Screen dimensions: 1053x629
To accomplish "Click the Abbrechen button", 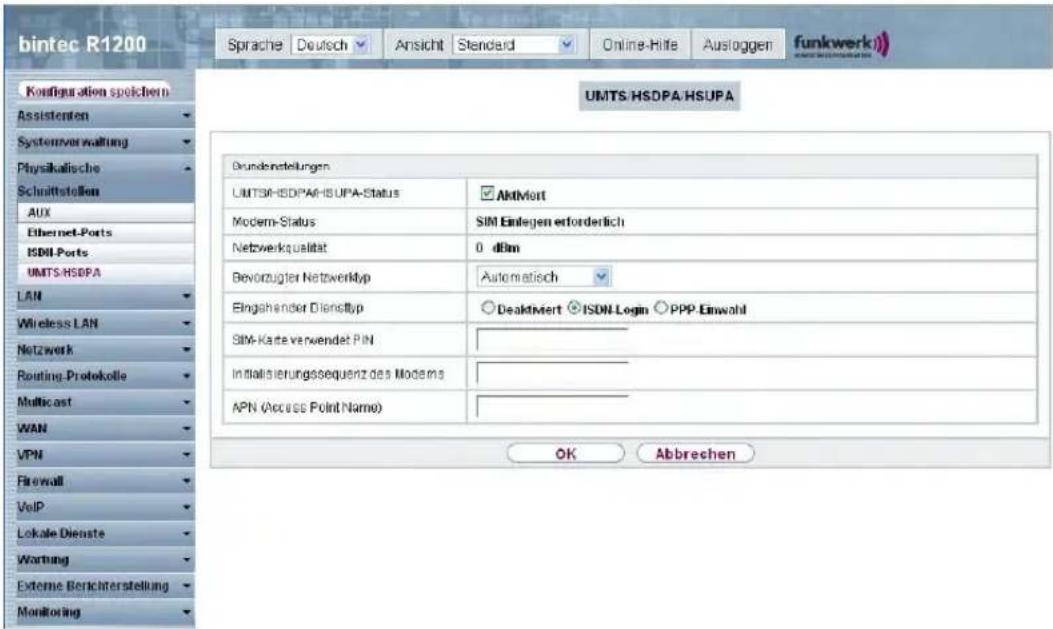I will click(695, 454).
